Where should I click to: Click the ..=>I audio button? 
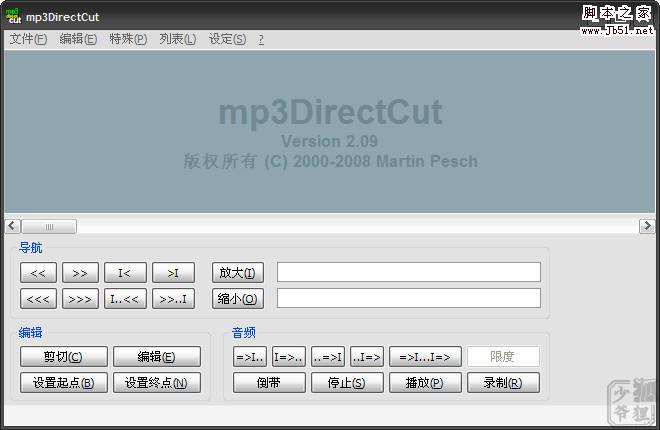(x=328, y=357)
